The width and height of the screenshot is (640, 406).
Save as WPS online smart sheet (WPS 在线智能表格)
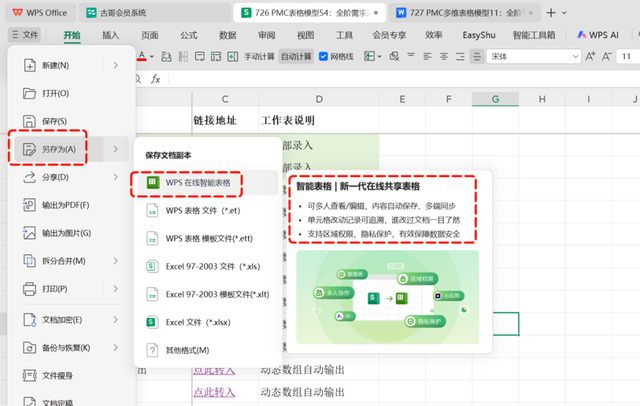click(208, 182)
